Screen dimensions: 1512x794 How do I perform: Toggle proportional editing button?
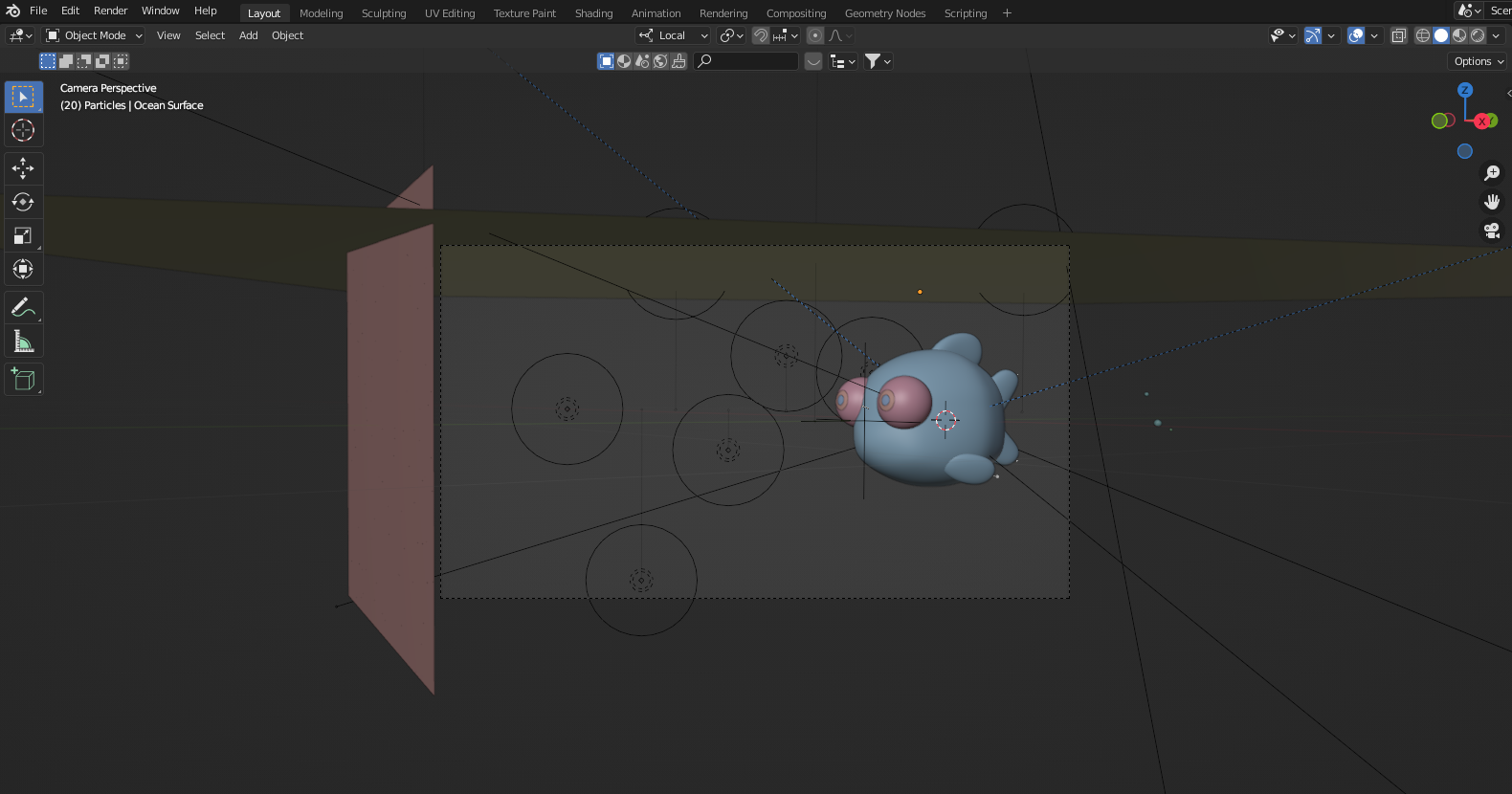coord(815,35)
